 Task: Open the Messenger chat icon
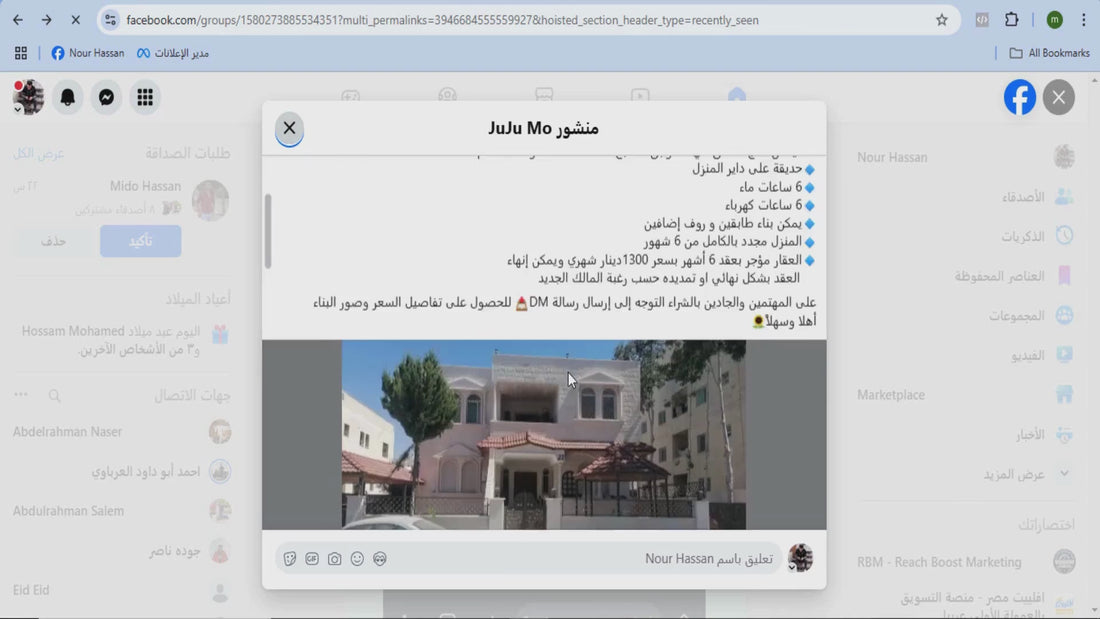pyautogui.click(x=106, y=97)
